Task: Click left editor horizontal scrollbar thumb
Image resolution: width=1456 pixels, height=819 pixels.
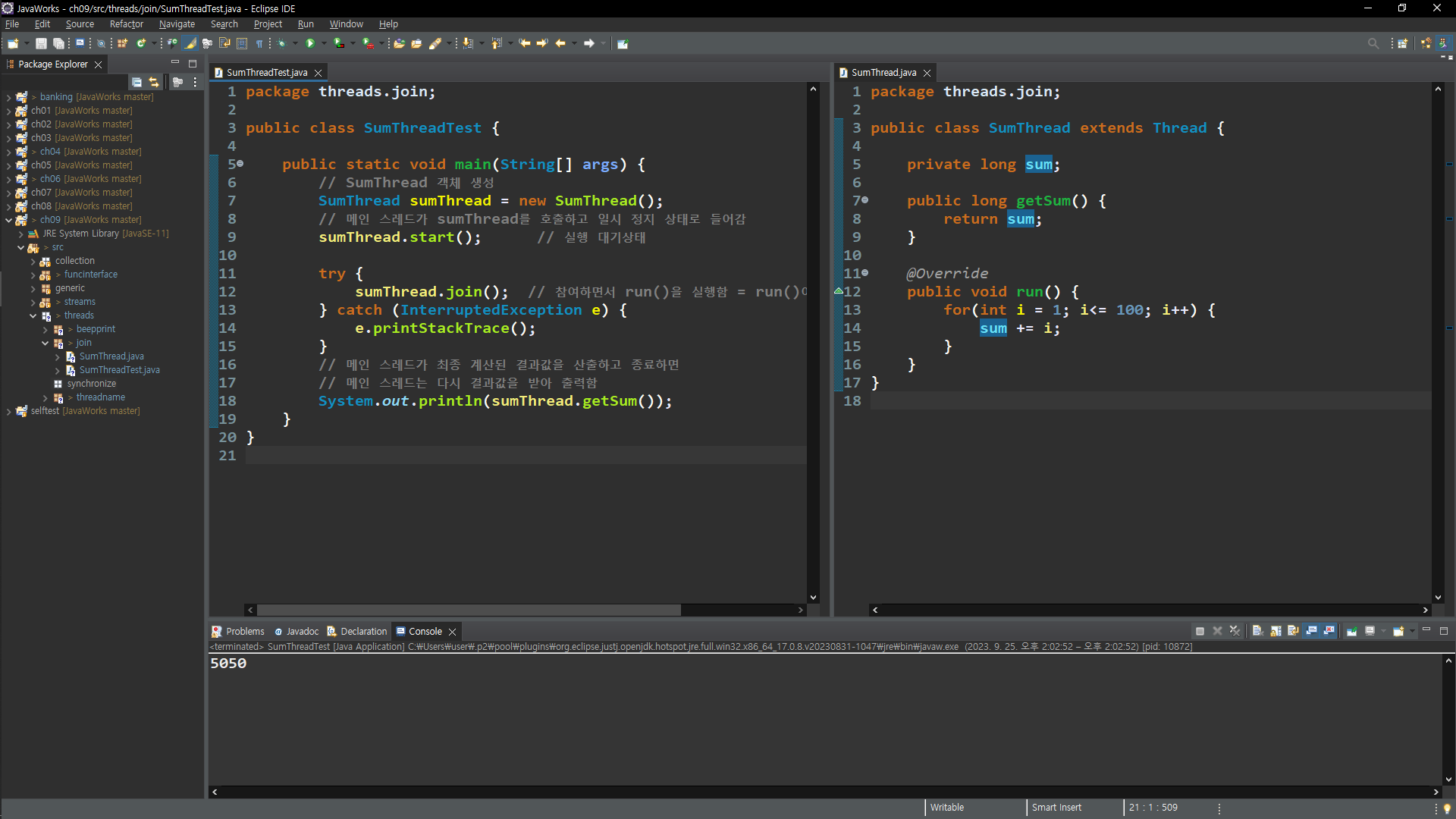Action: 468,610
